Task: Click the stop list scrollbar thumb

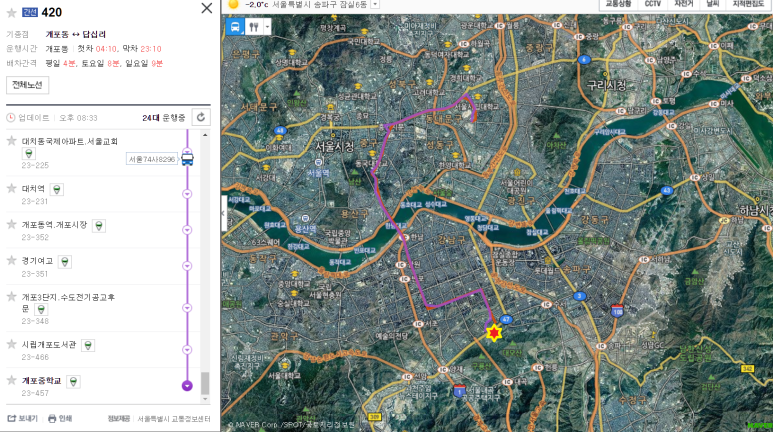Action: pyautogui.click(x=205, y=383)
